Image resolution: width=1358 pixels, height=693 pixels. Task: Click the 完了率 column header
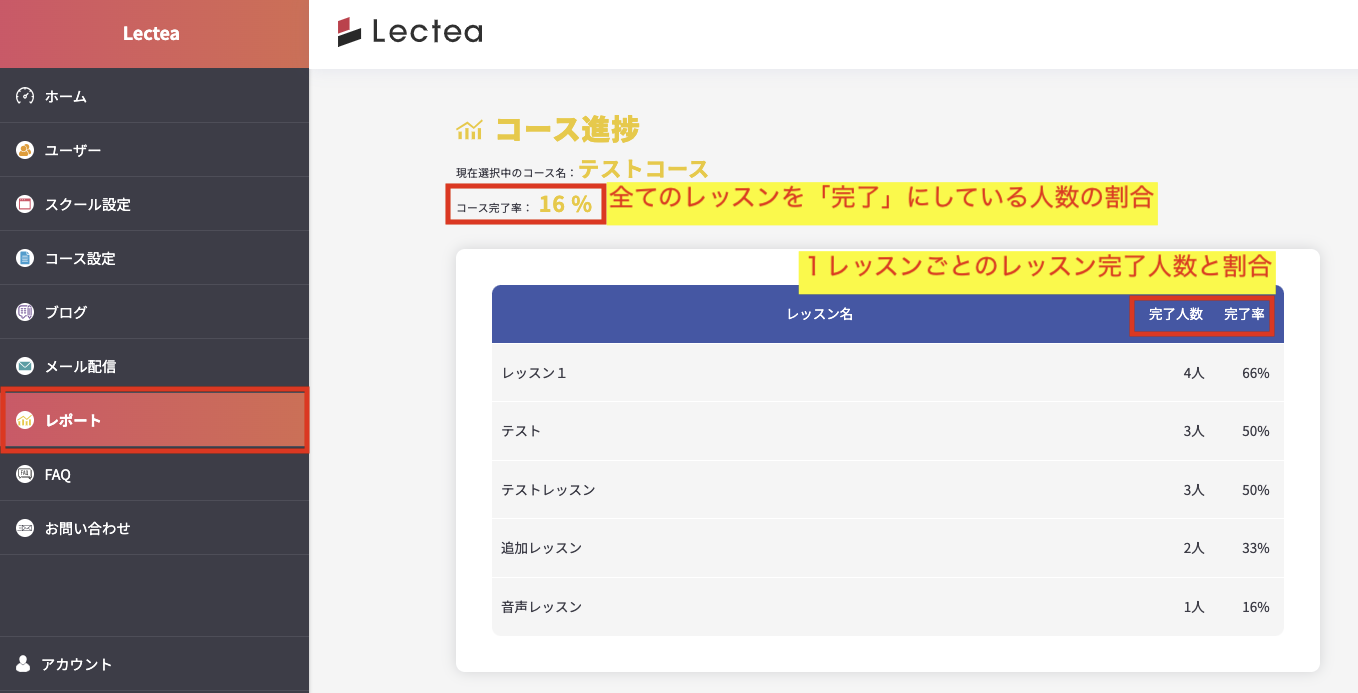point(1244,314)
